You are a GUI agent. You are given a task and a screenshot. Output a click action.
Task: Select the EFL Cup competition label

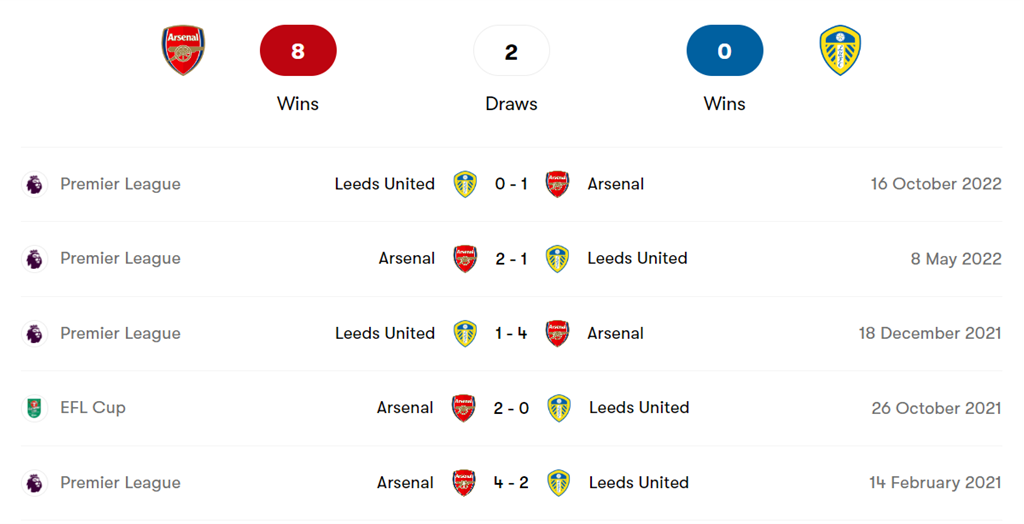[93, 408]
